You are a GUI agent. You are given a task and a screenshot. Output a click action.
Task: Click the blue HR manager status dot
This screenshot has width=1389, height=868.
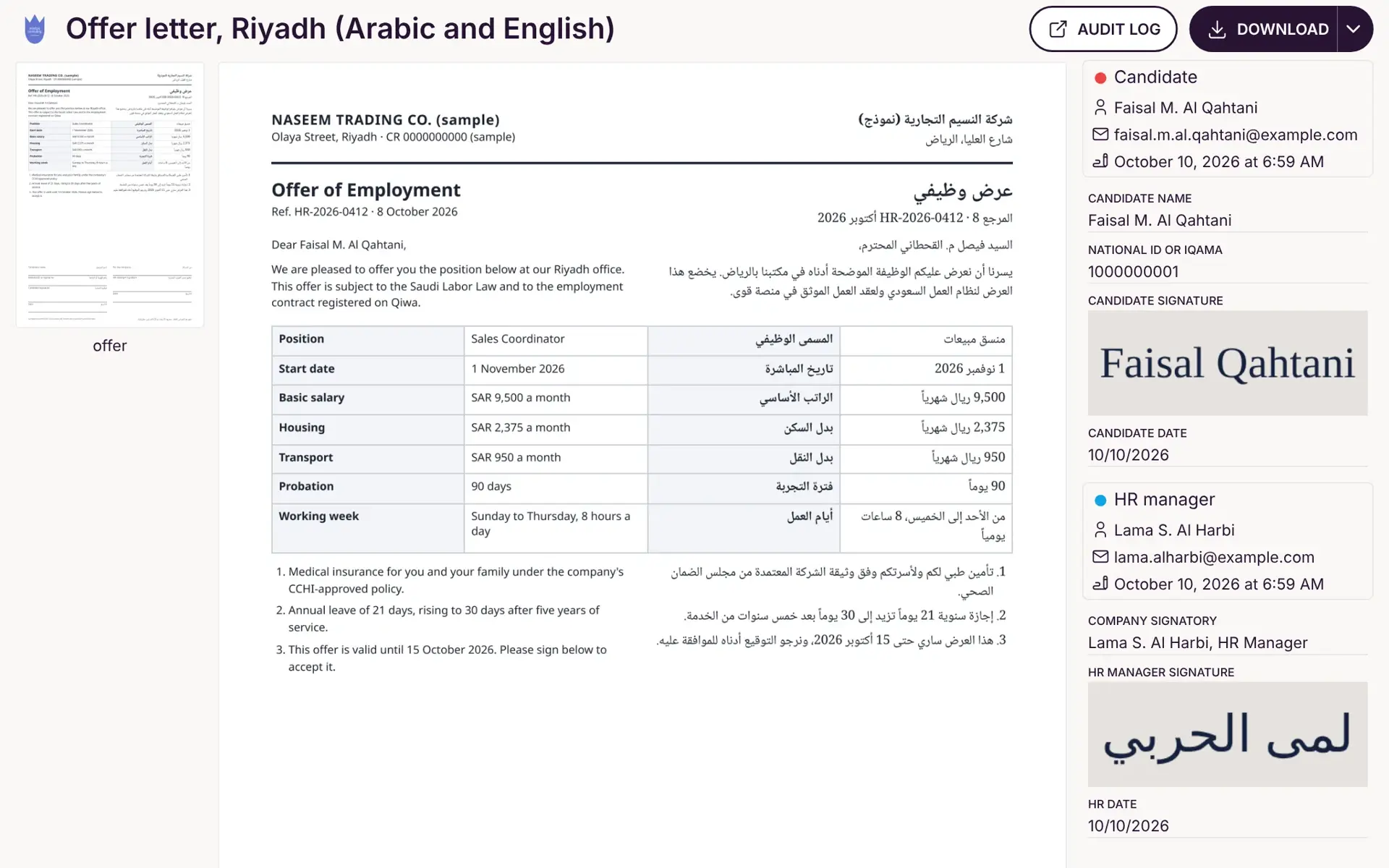pos(1100,500)
